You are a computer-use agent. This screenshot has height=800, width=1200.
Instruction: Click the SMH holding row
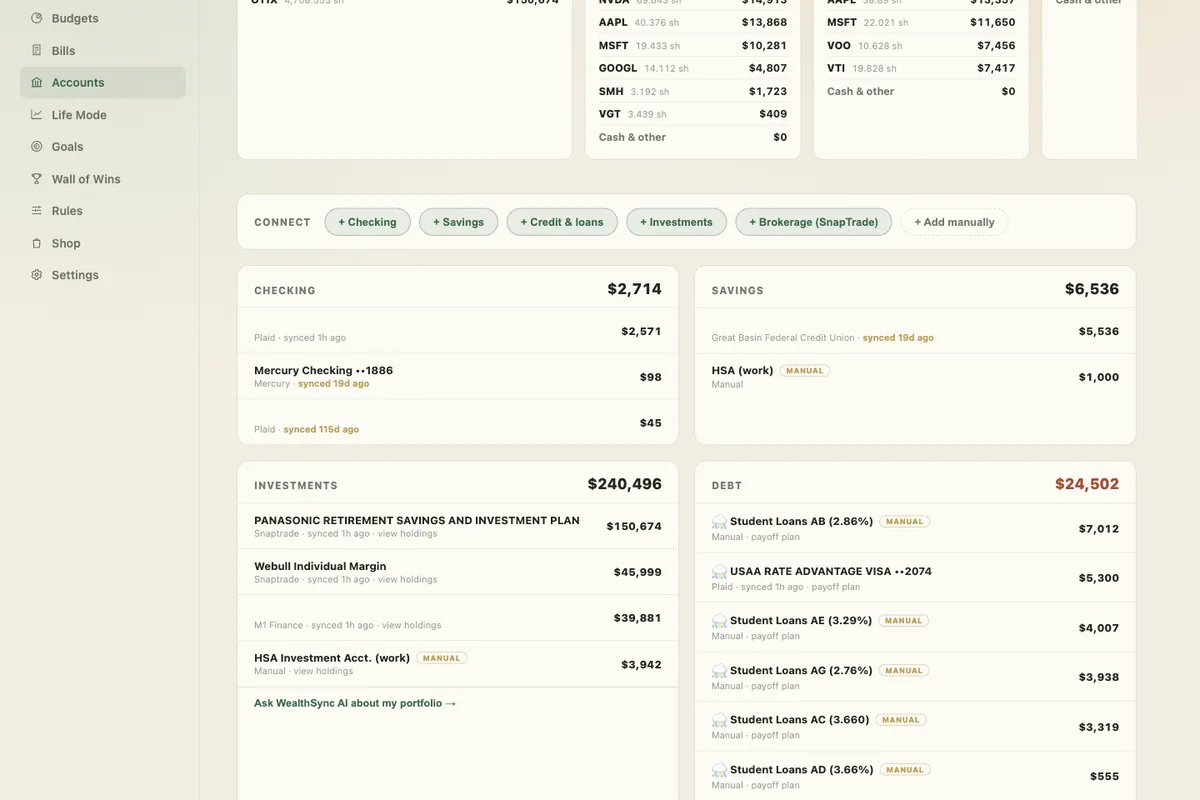coord(693,91)
